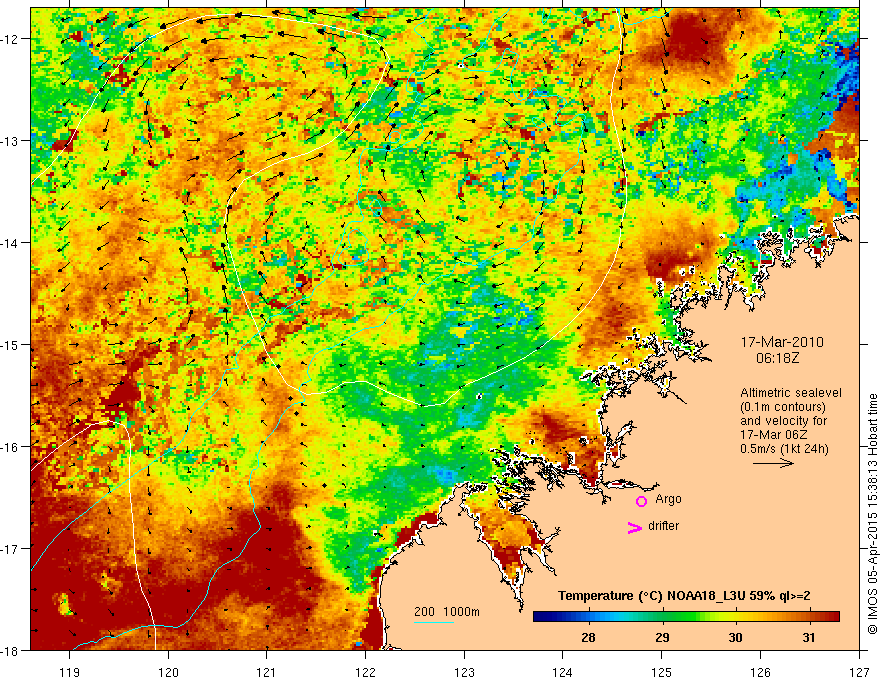Click the longitude axis label 119
880x680 pixels.
[x=70, y=672]
